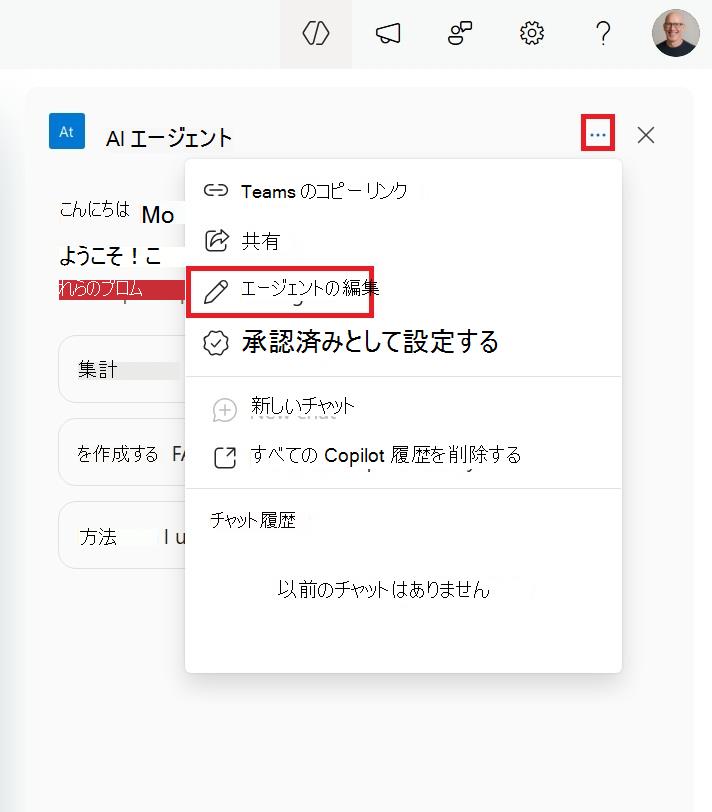
Task: Click the help question mark icon
Action: tap(603, 34)
